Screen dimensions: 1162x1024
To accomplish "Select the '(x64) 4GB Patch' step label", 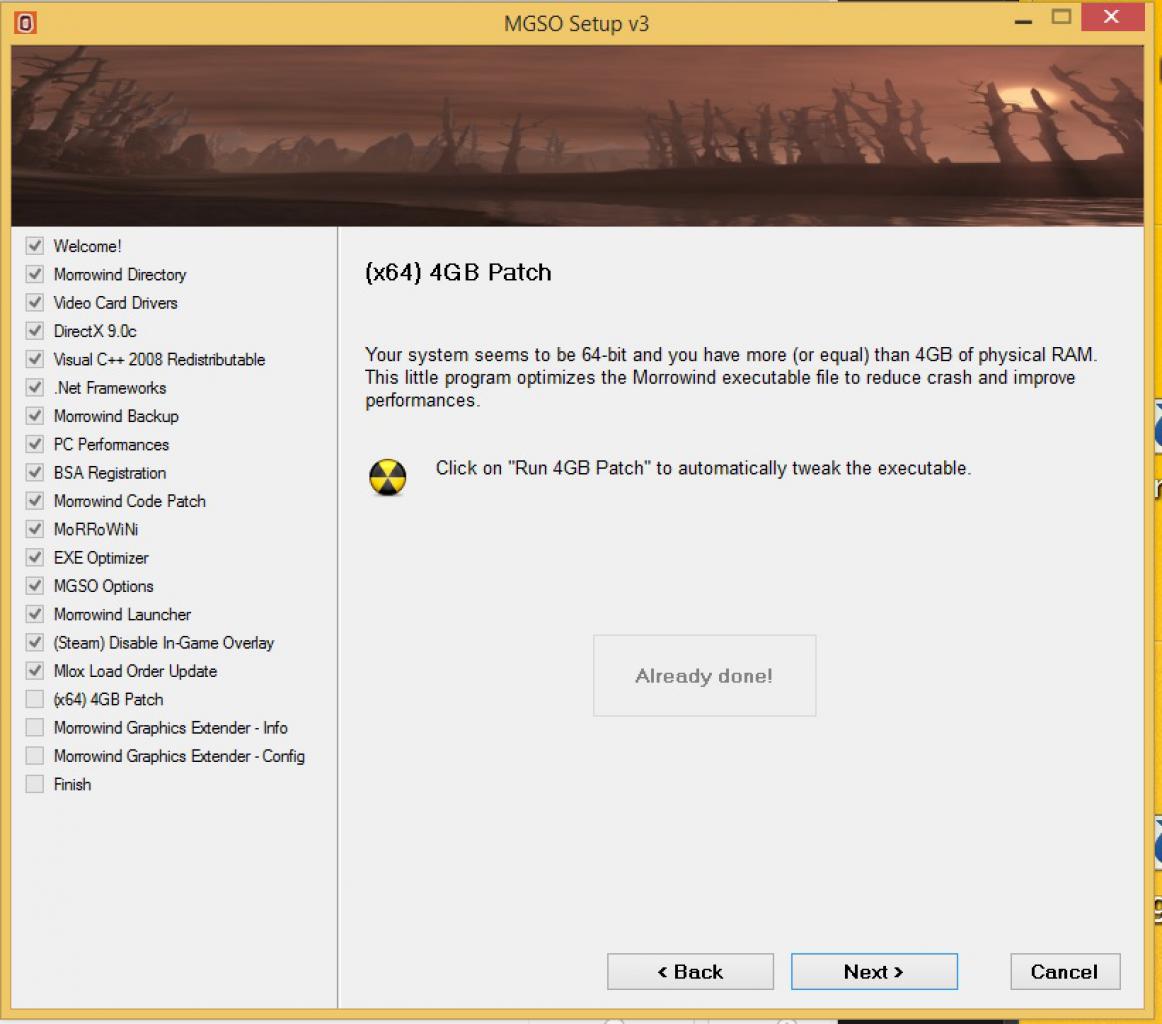I will click(x=108, y=699).
